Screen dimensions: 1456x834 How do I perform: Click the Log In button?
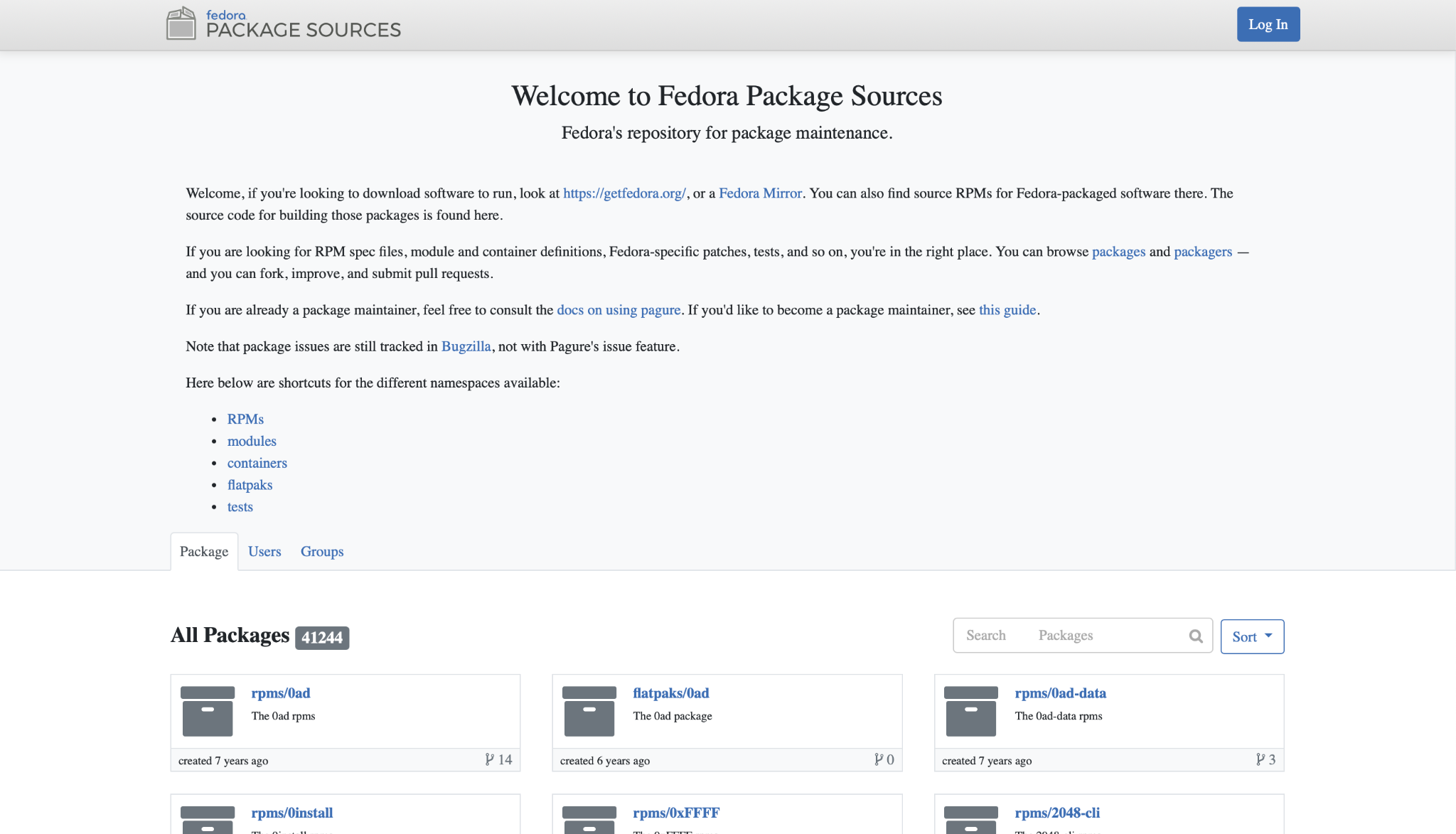[x=1268, y=24]
